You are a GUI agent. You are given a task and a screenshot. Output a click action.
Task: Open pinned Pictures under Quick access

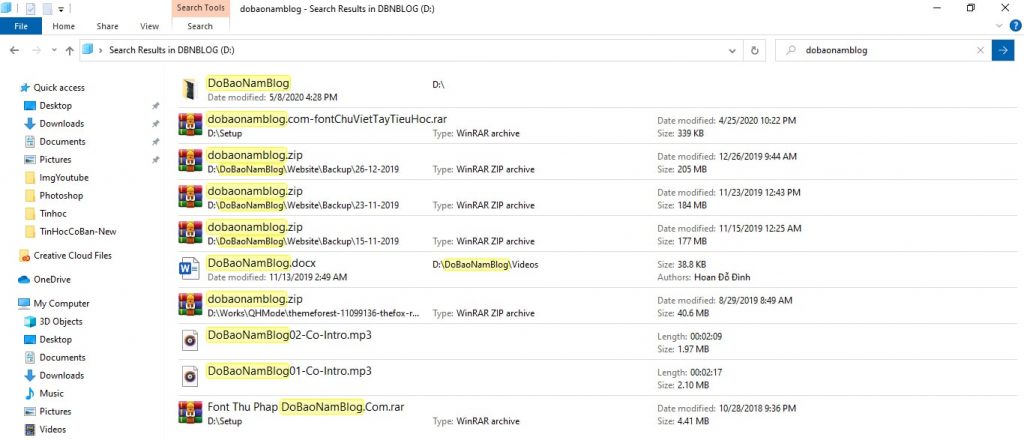55,159
